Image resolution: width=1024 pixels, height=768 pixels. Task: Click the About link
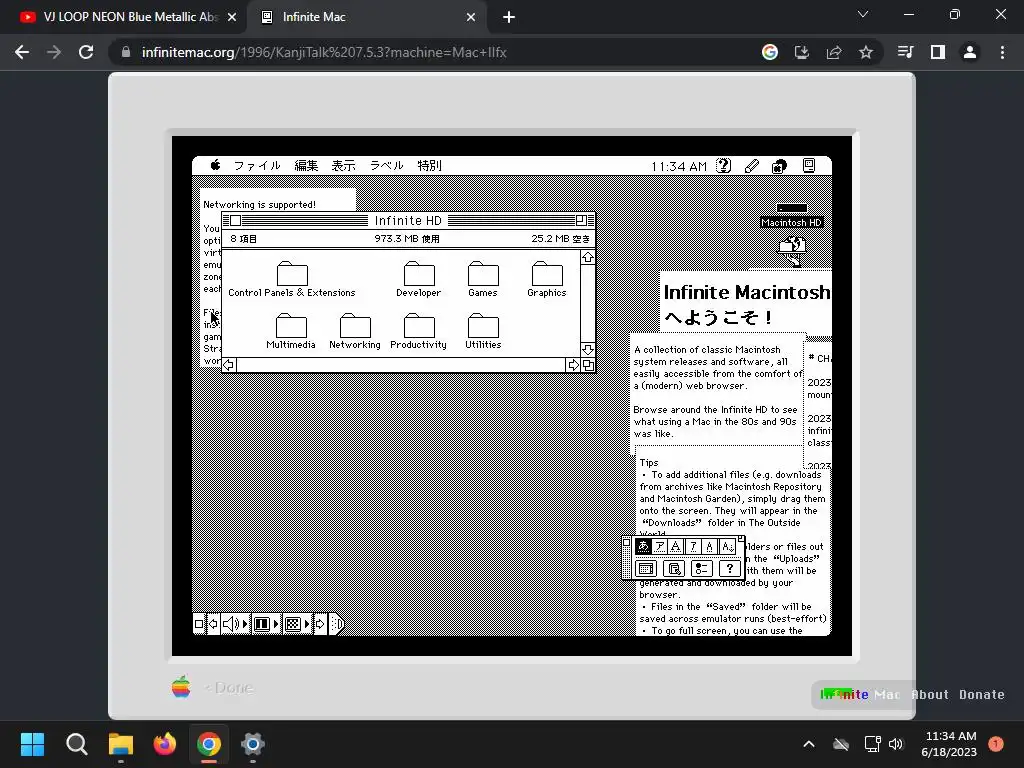930,695
